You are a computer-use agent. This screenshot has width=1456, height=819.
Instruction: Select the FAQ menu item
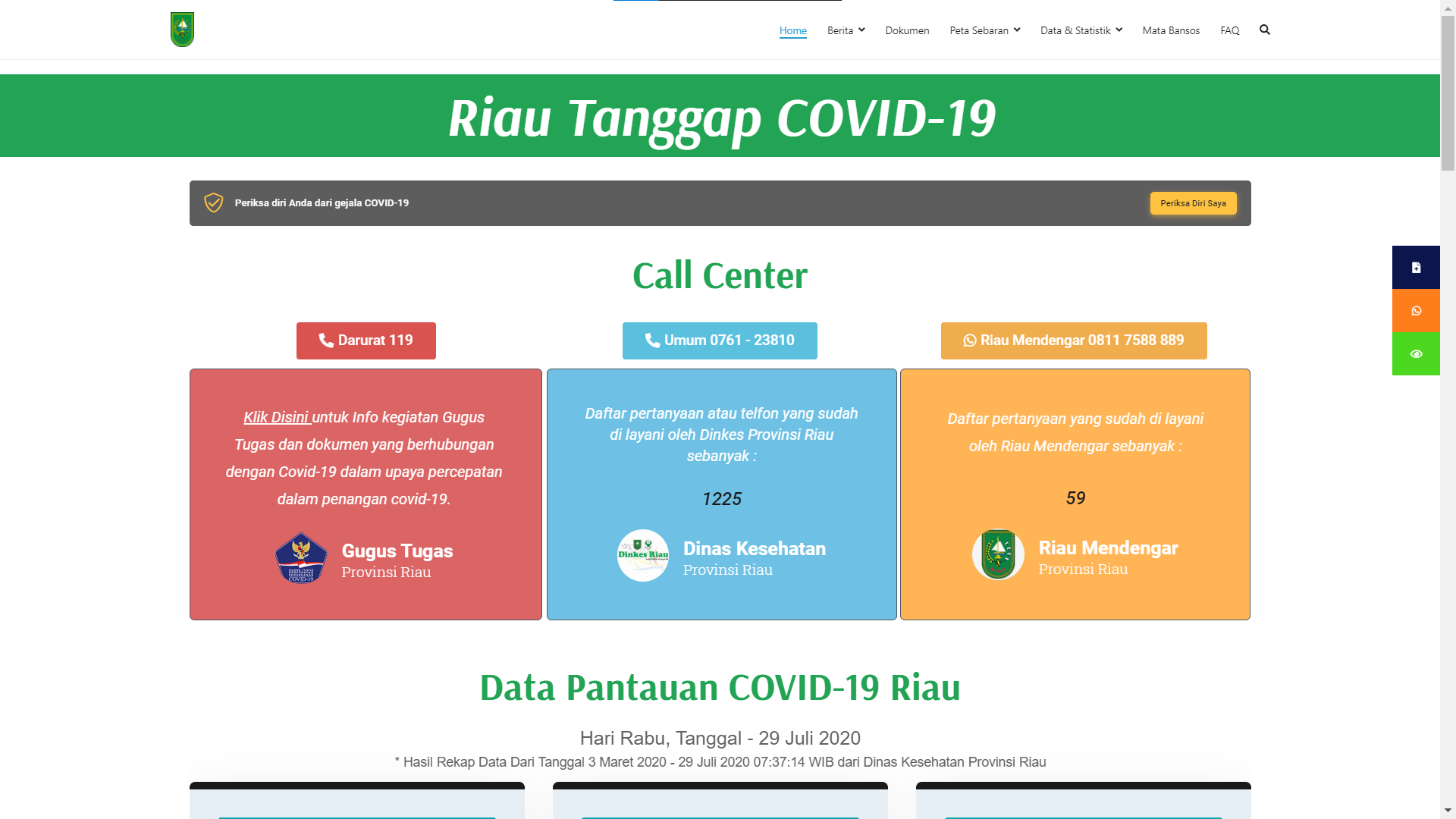1229,30
